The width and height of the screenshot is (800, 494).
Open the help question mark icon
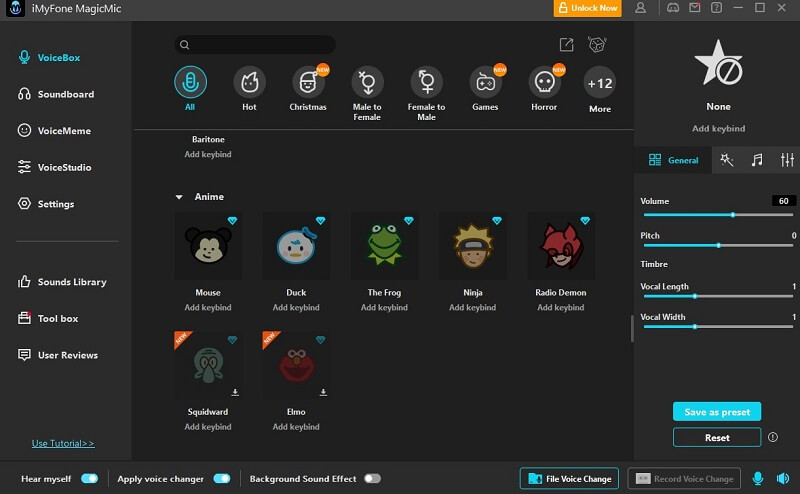[x=716, y=8]
